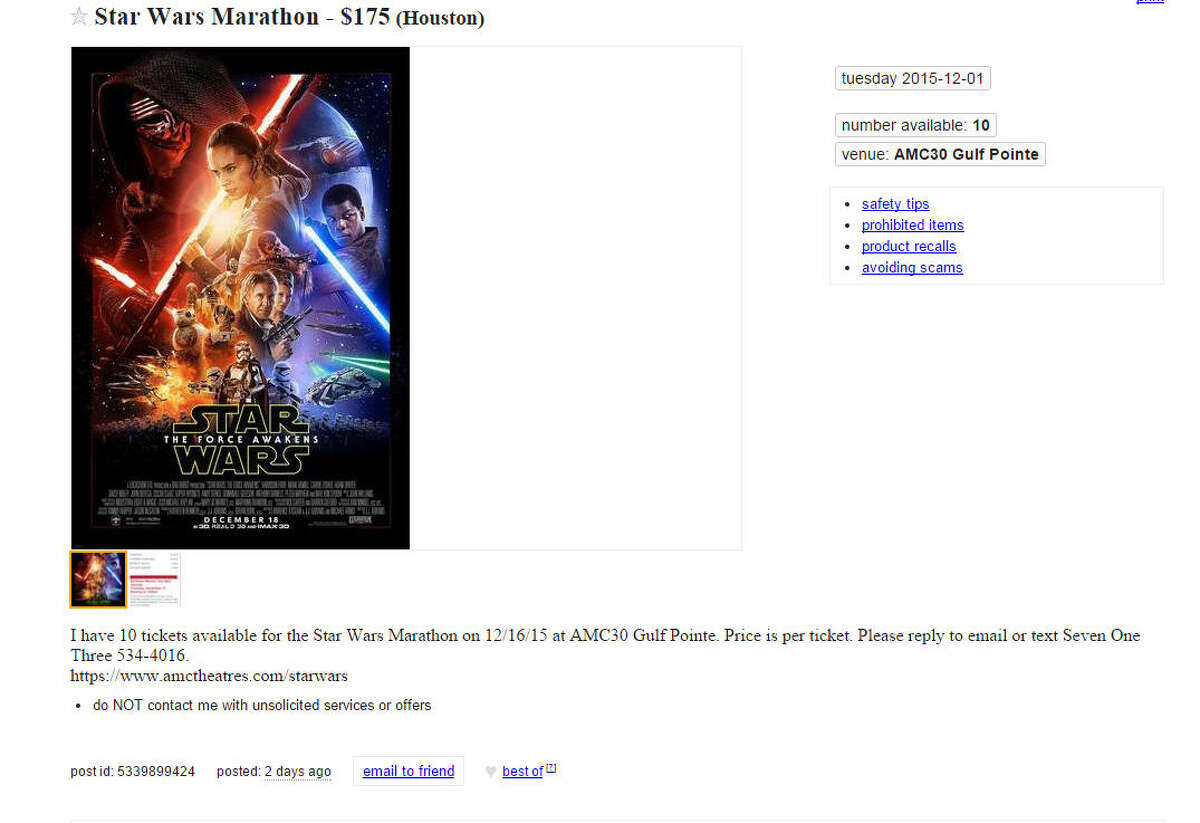Click the tuesday 2015-12-01 date tag
This screenshot has width=1200, height=823.
913,79
